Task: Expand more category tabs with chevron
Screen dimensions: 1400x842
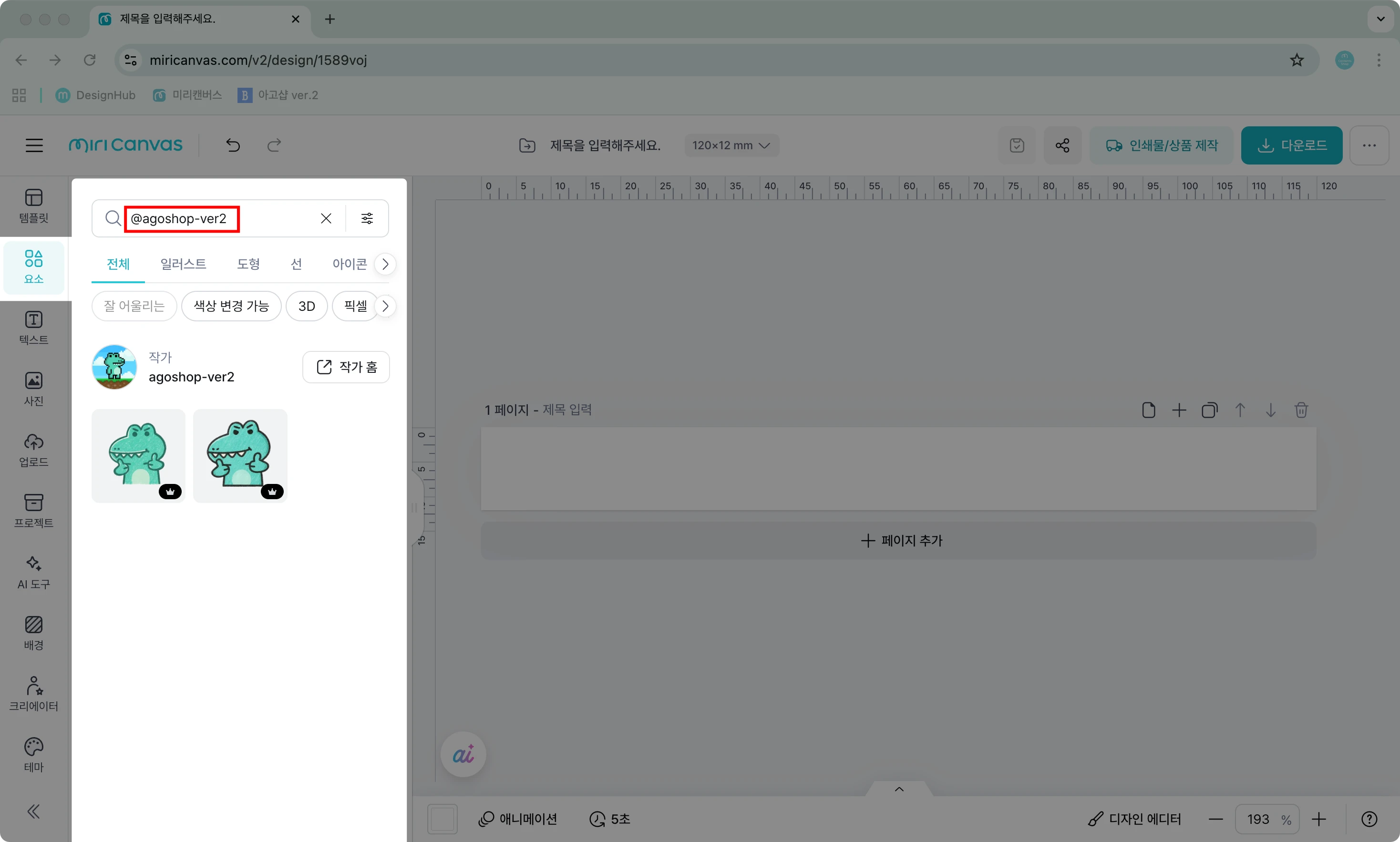Action: pos(385,264)
